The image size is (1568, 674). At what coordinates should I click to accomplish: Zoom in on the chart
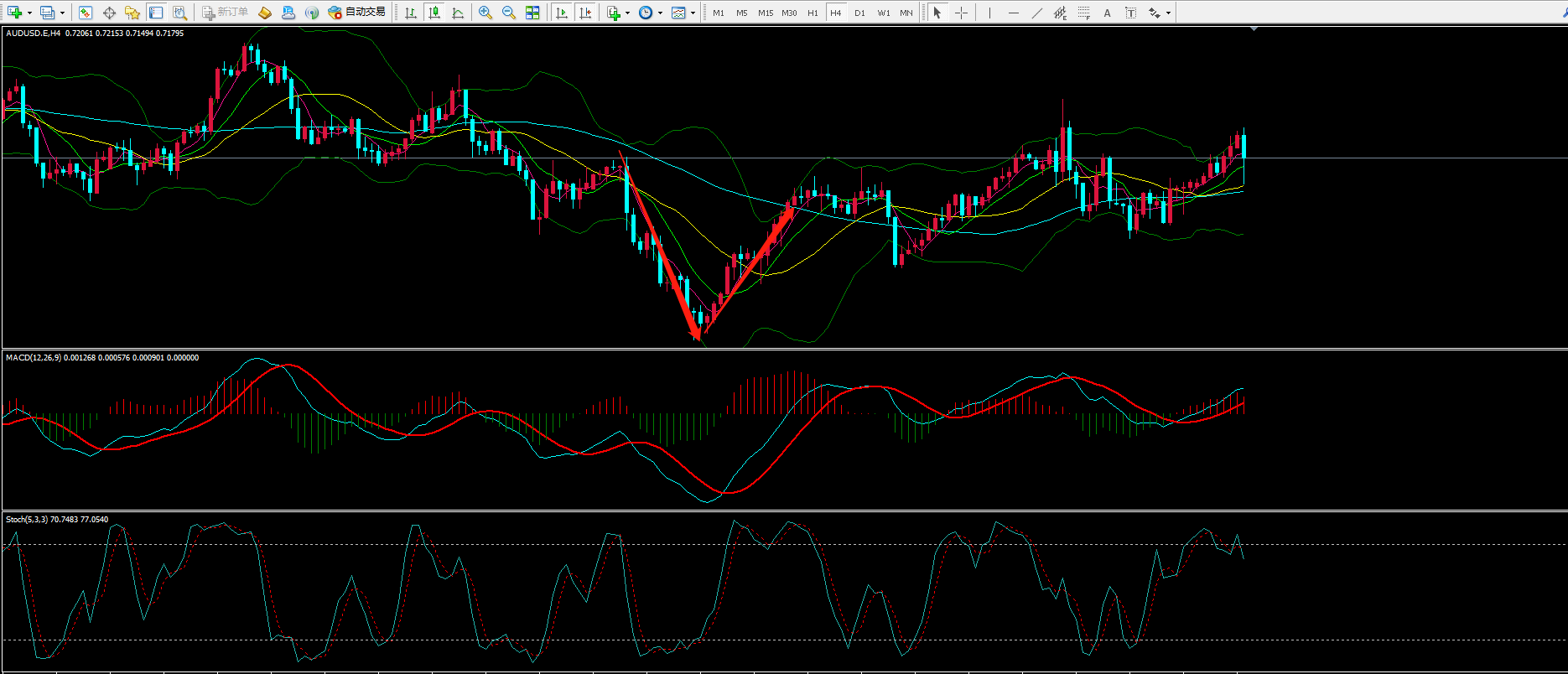pyautogui.click(x=485, y=13)
